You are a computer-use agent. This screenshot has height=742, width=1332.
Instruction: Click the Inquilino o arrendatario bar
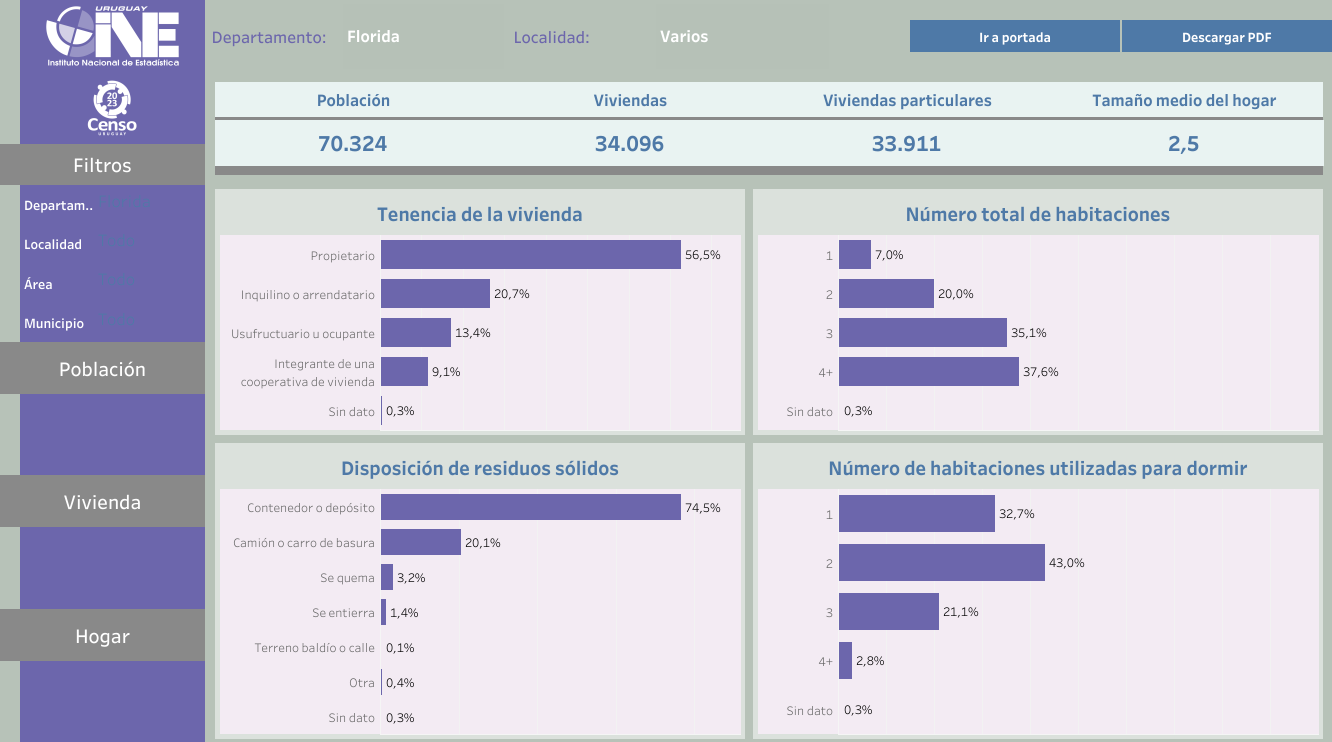tap(435, 294)
